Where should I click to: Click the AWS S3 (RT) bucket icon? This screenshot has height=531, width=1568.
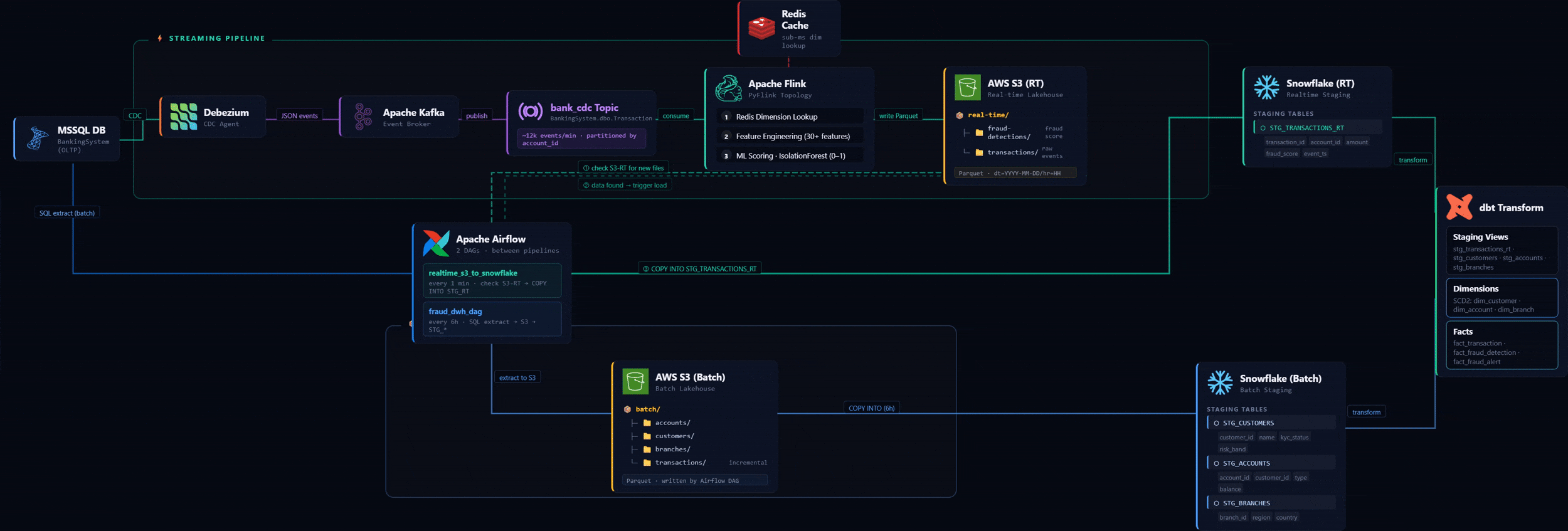click(x=968, y=88)
